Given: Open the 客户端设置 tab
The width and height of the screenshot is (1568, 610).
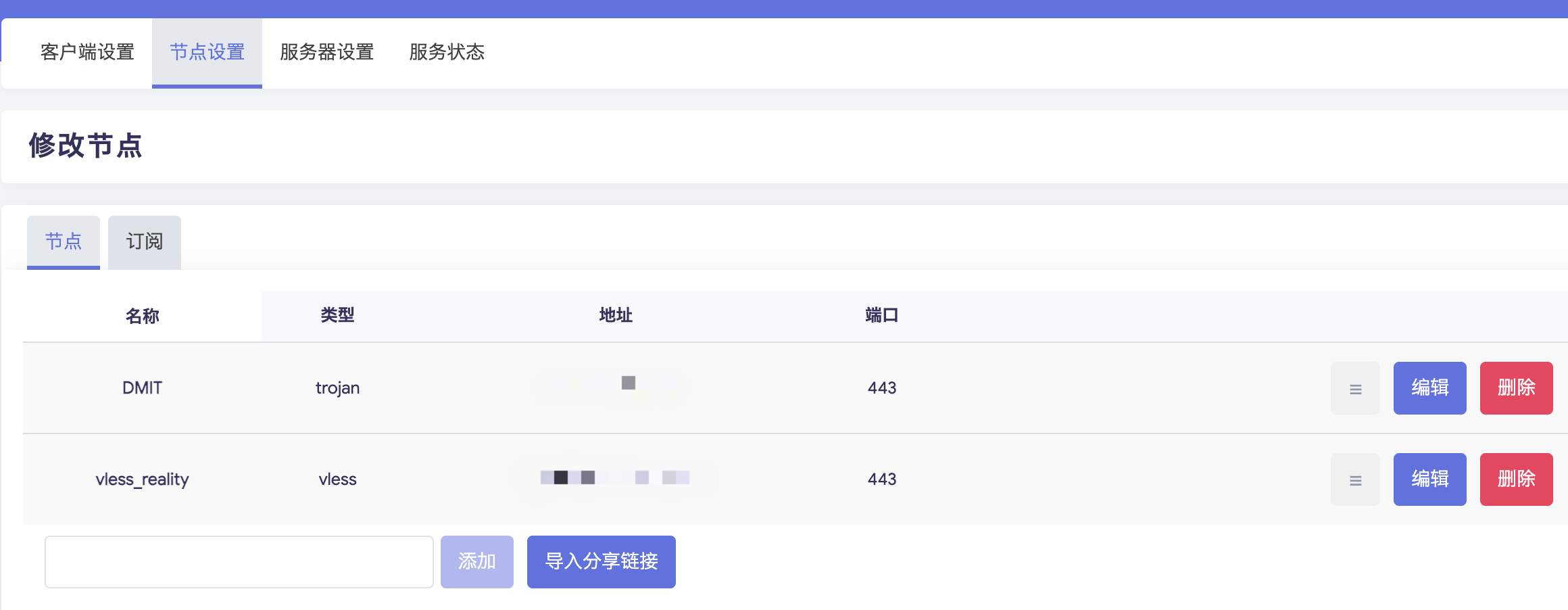Looking at the screenshot, I should pos(87,52).
